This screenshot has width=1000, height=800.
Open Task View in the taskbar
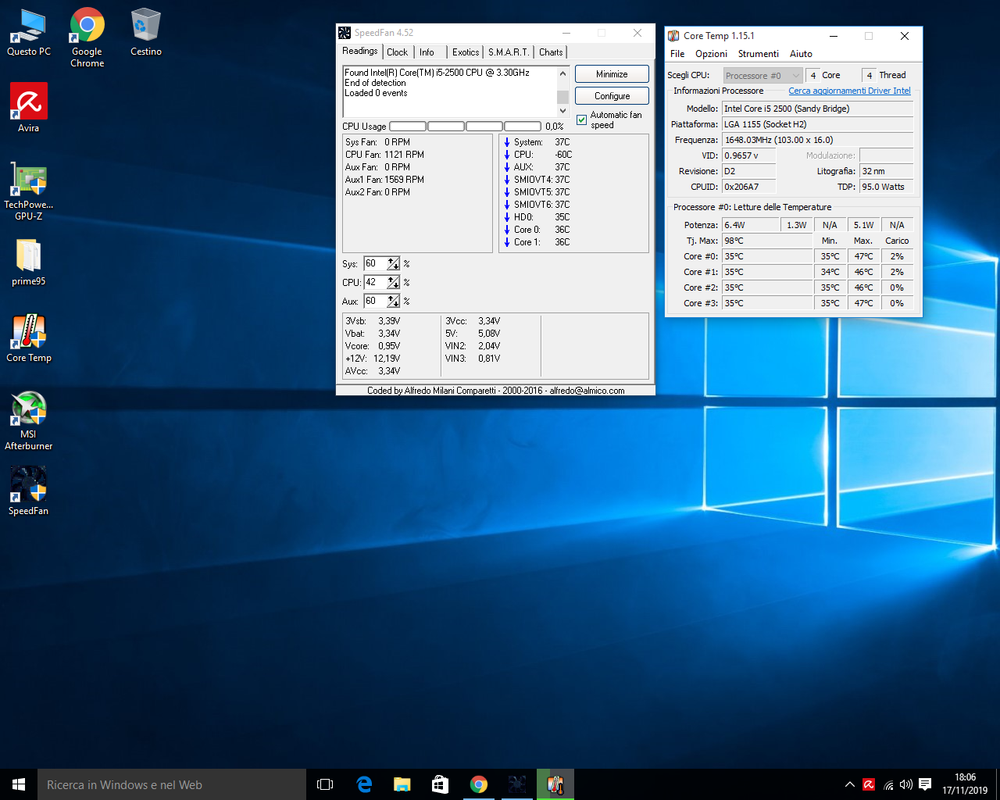(x=325, y=784)
